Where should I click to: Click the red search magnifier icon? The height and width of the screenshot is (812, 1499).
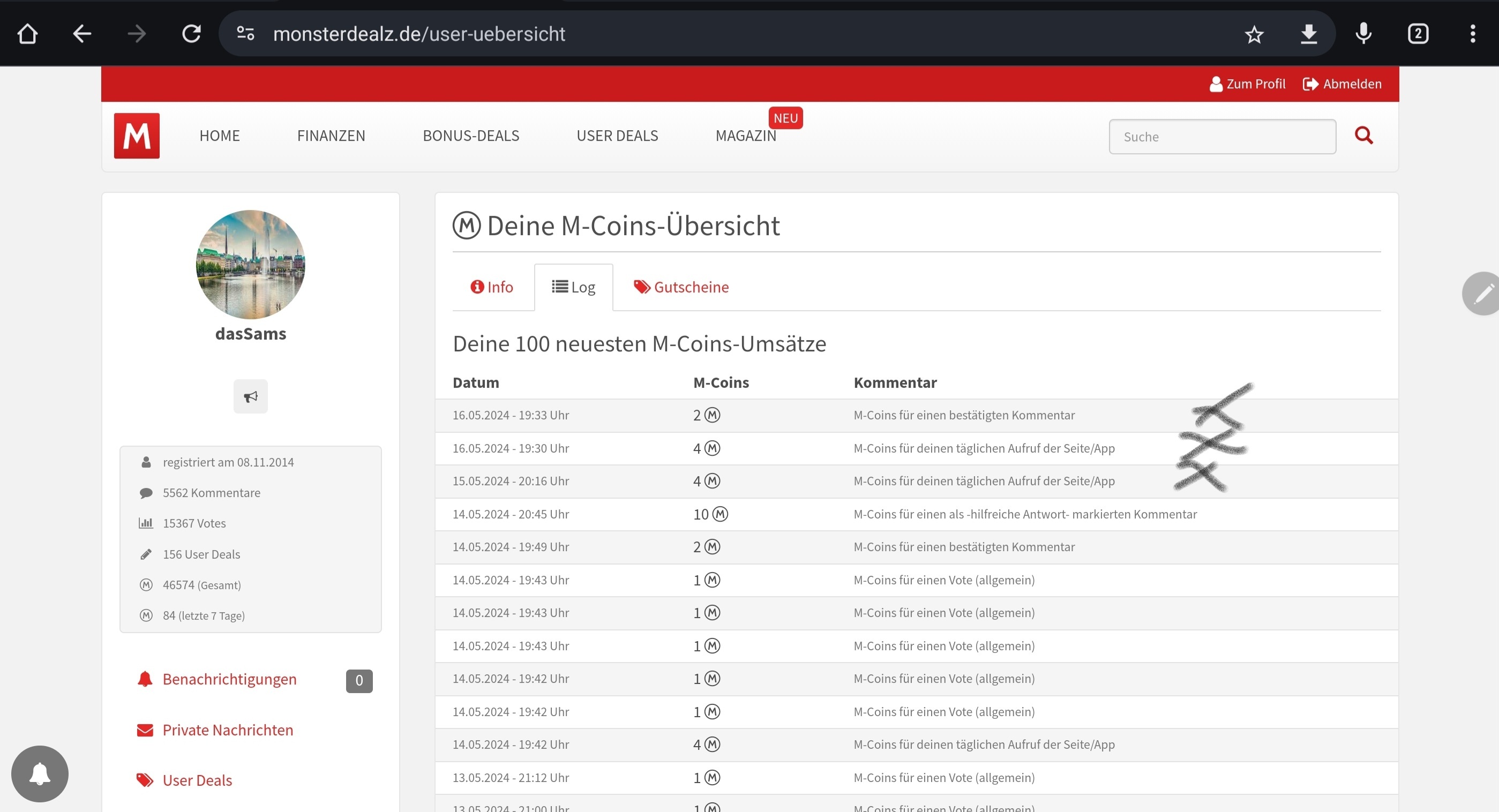(x=1363, y=136)
